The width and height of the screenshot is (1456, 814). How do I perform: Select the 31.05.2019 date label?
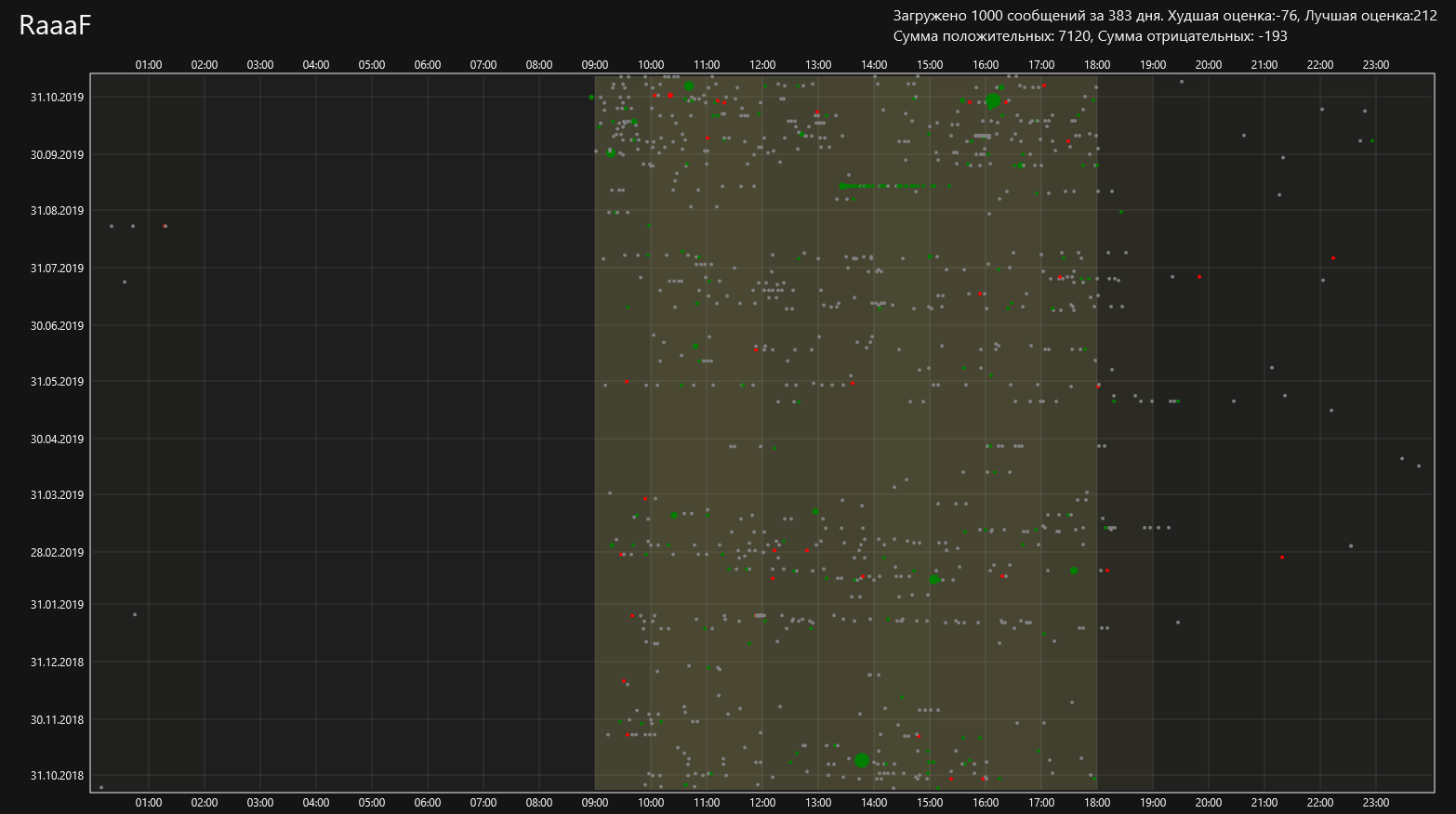pos(57,381)
